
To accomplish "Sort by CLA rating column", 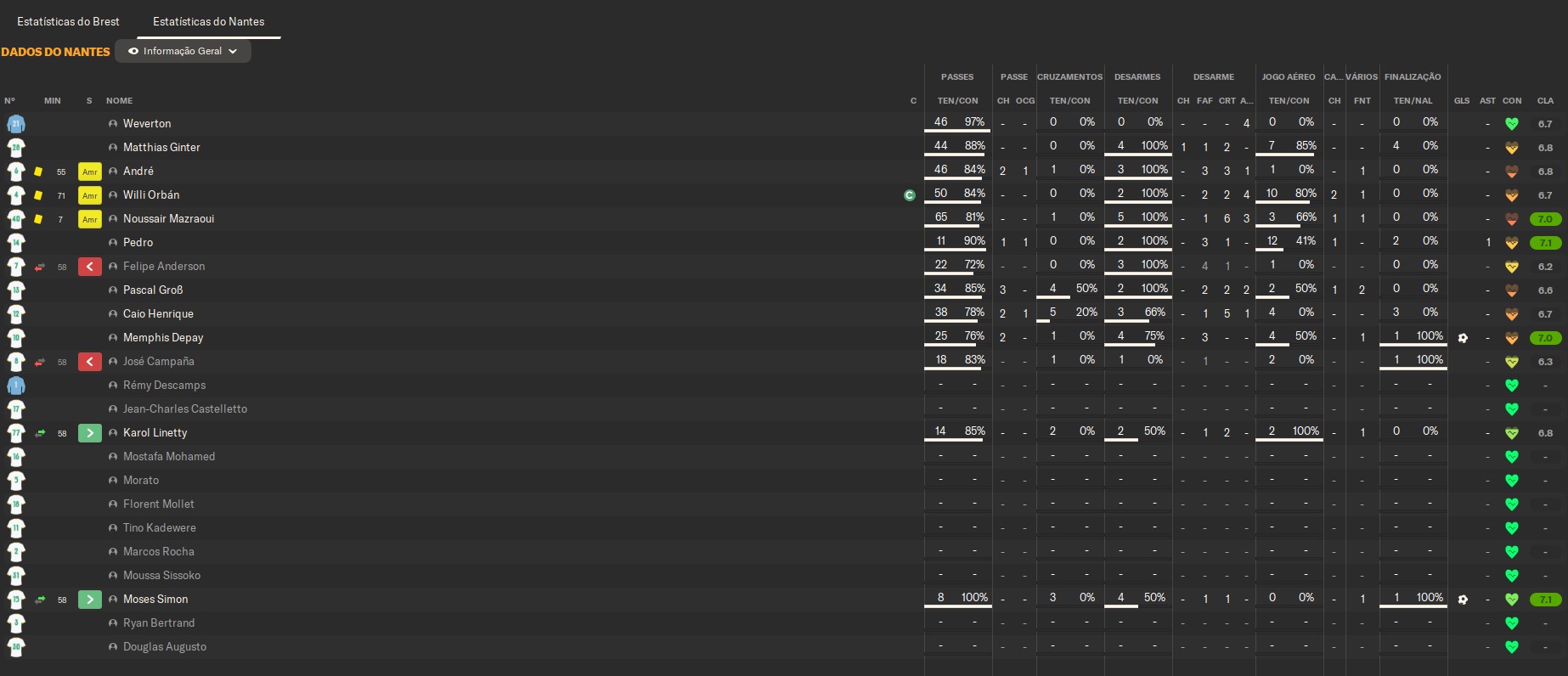I will pos(1545,100).
